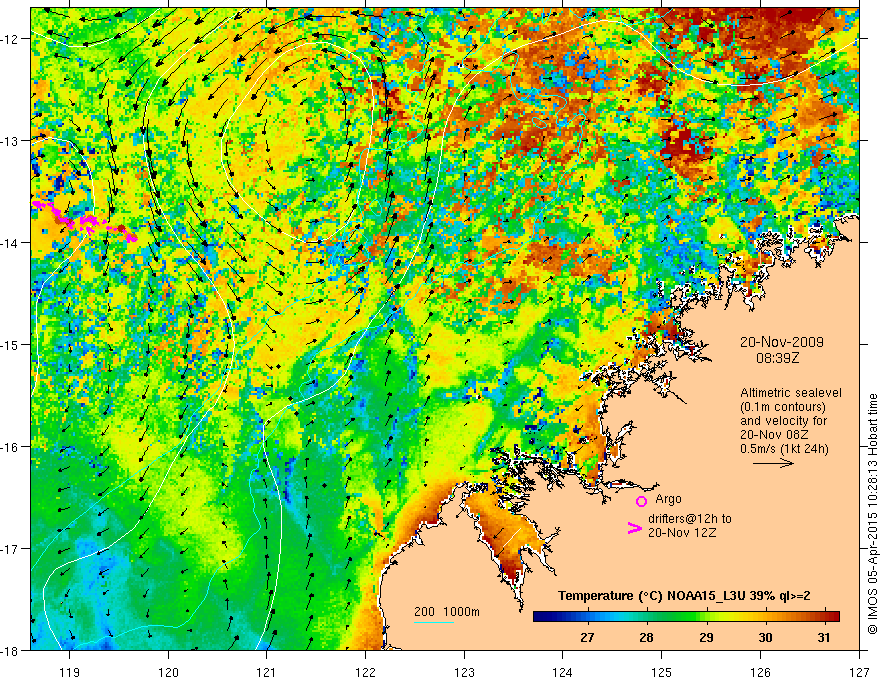Click the longitude axis label '120'
The width and height of the screenshot is (880, 680).
tap(168, 672)
